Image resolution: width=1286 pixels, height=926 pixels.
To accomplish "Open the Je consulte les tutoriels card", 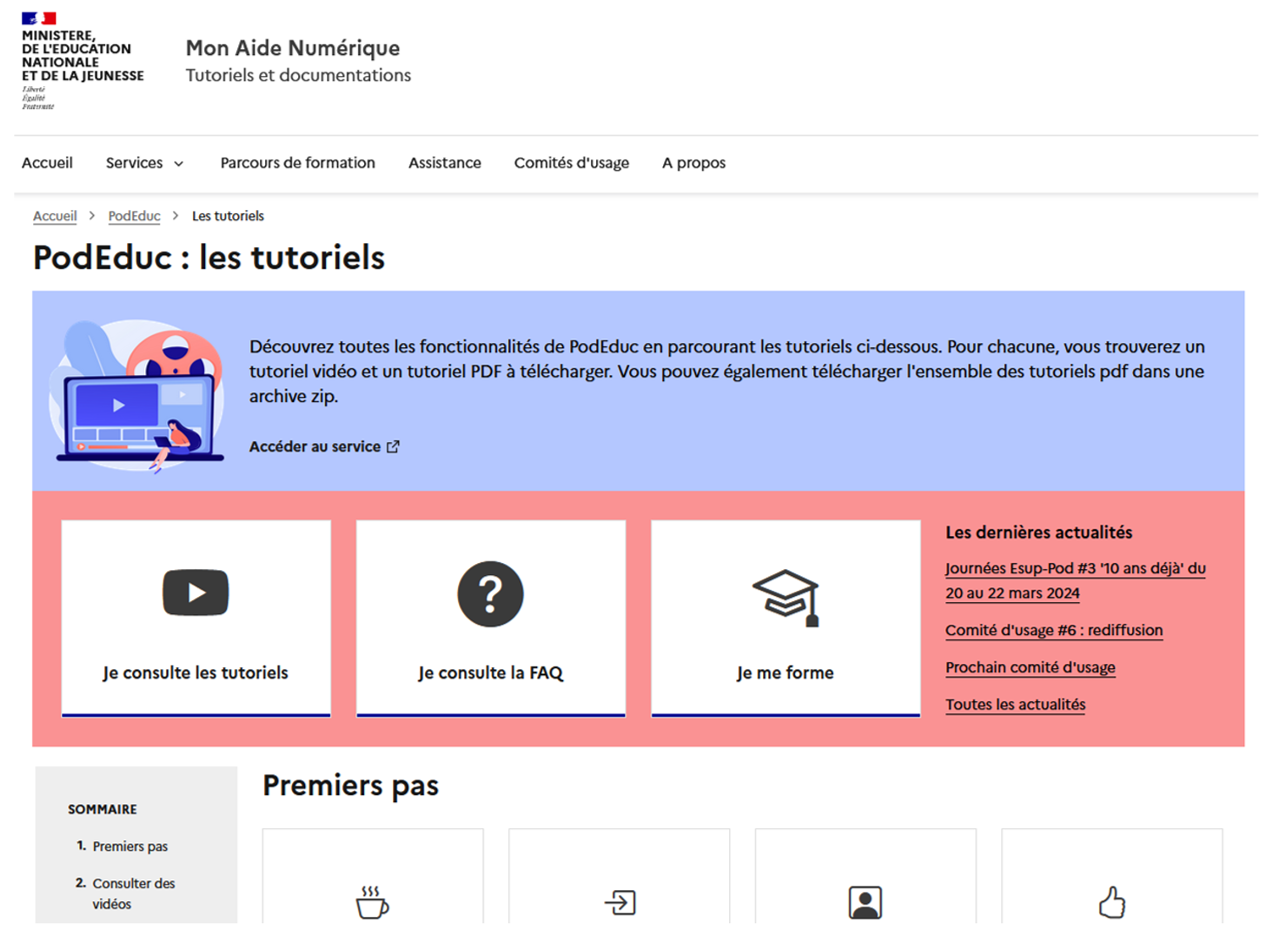I will [x=196, y=618].
